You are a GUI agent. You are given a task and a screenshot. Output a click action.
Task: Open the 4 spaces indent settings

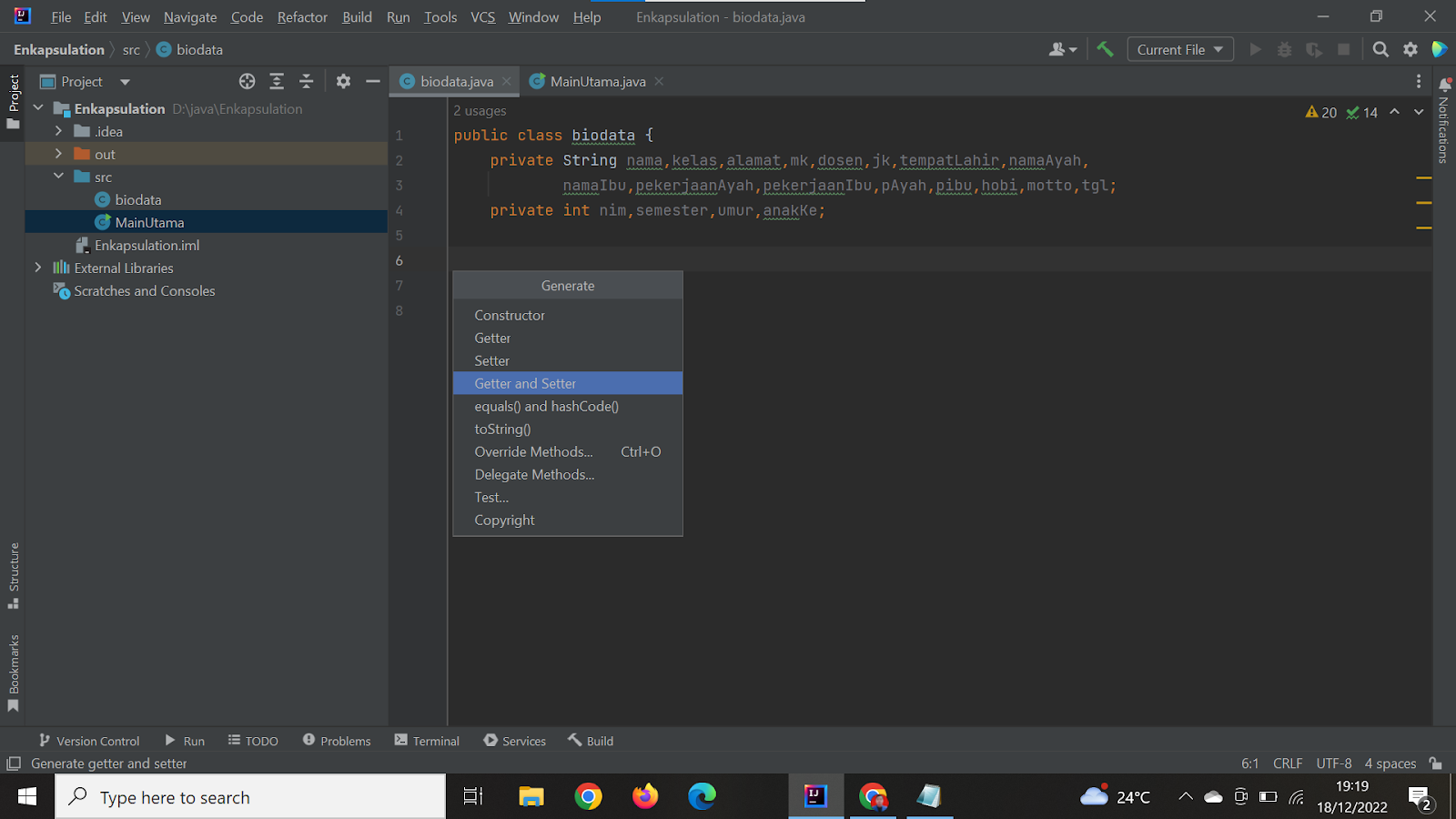[1390, 763]
